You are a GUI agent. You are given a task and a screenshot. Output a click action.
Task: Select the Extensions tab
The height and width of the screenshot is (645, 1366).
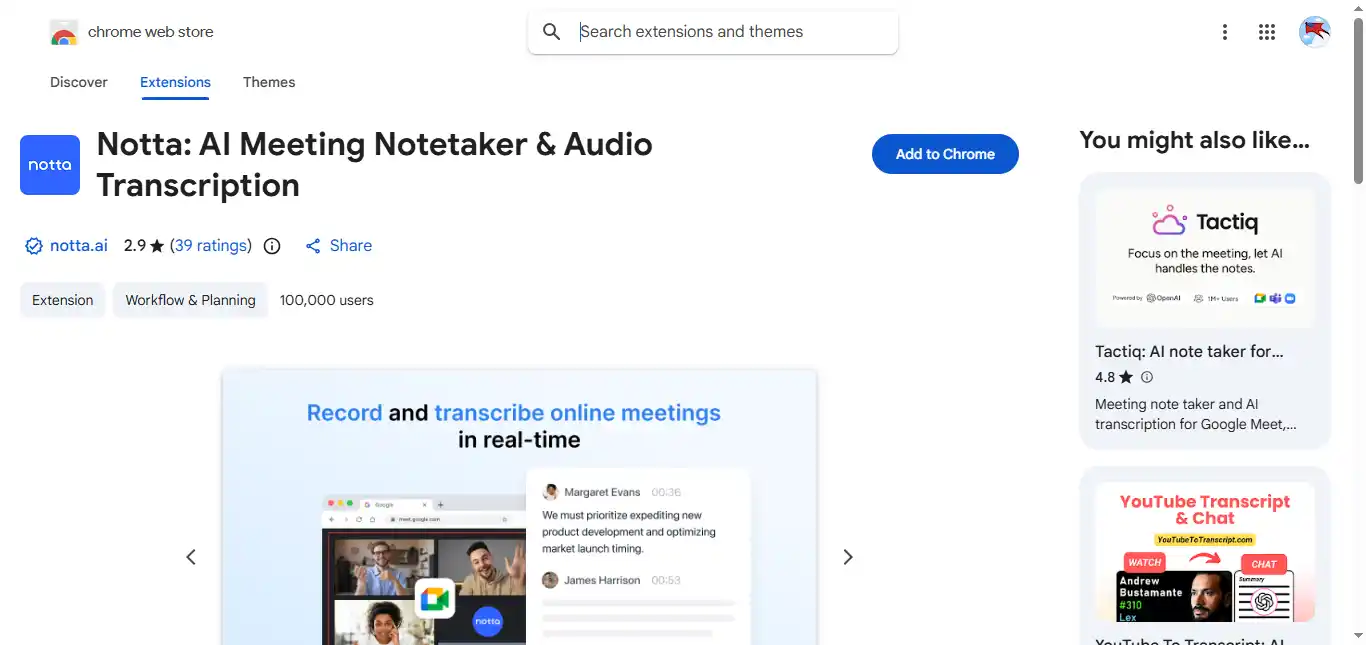175,82
